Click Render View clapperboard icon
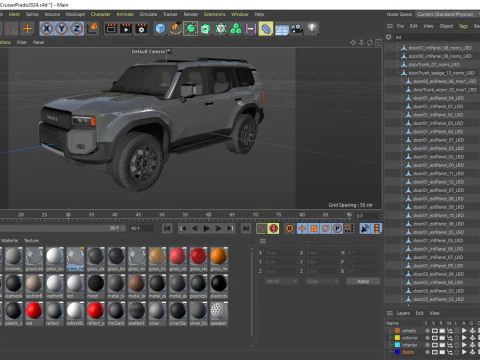The width and height of the screenshot is (480, 360). click(111, 29)
